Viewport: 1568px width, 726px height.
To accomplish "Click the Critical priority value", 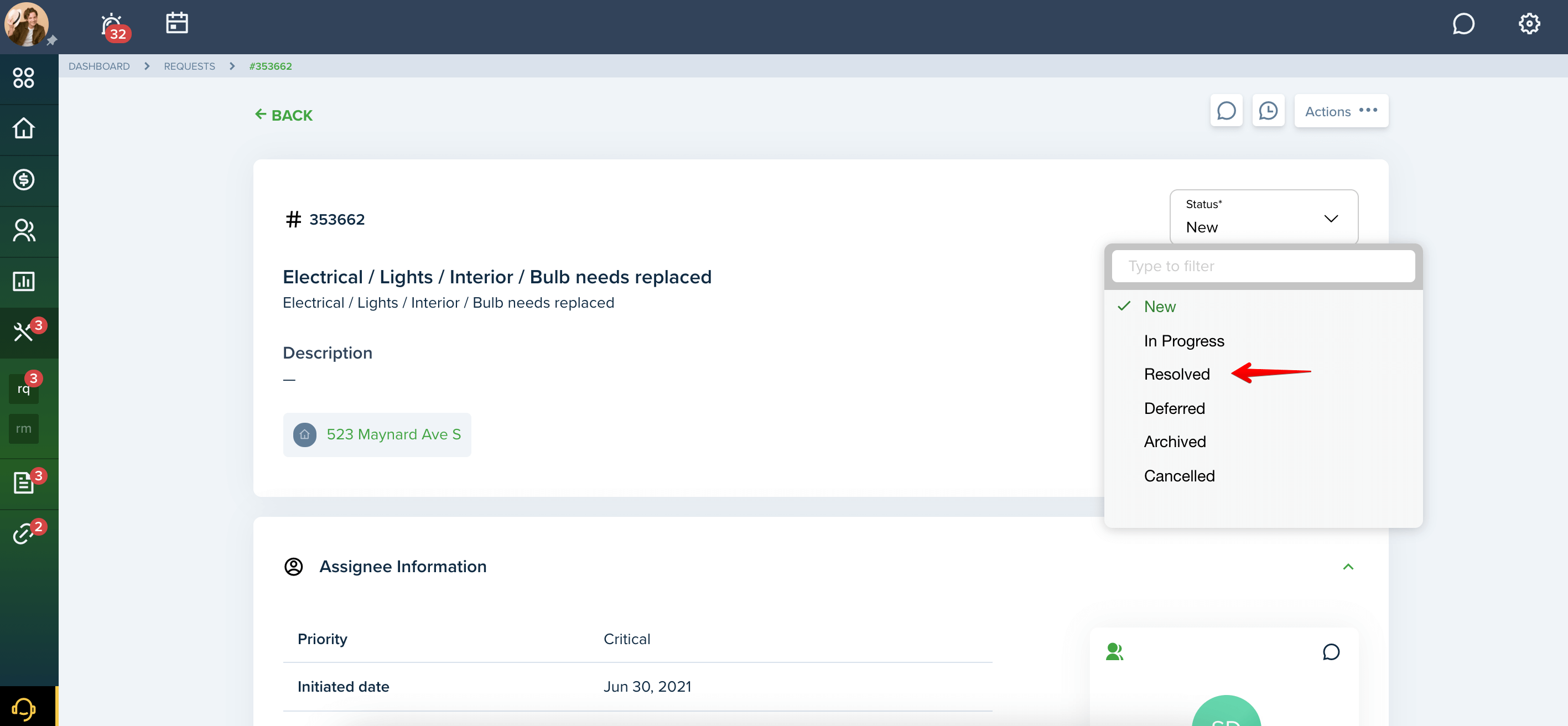I will pyautogui.click(x=626, y=639).
